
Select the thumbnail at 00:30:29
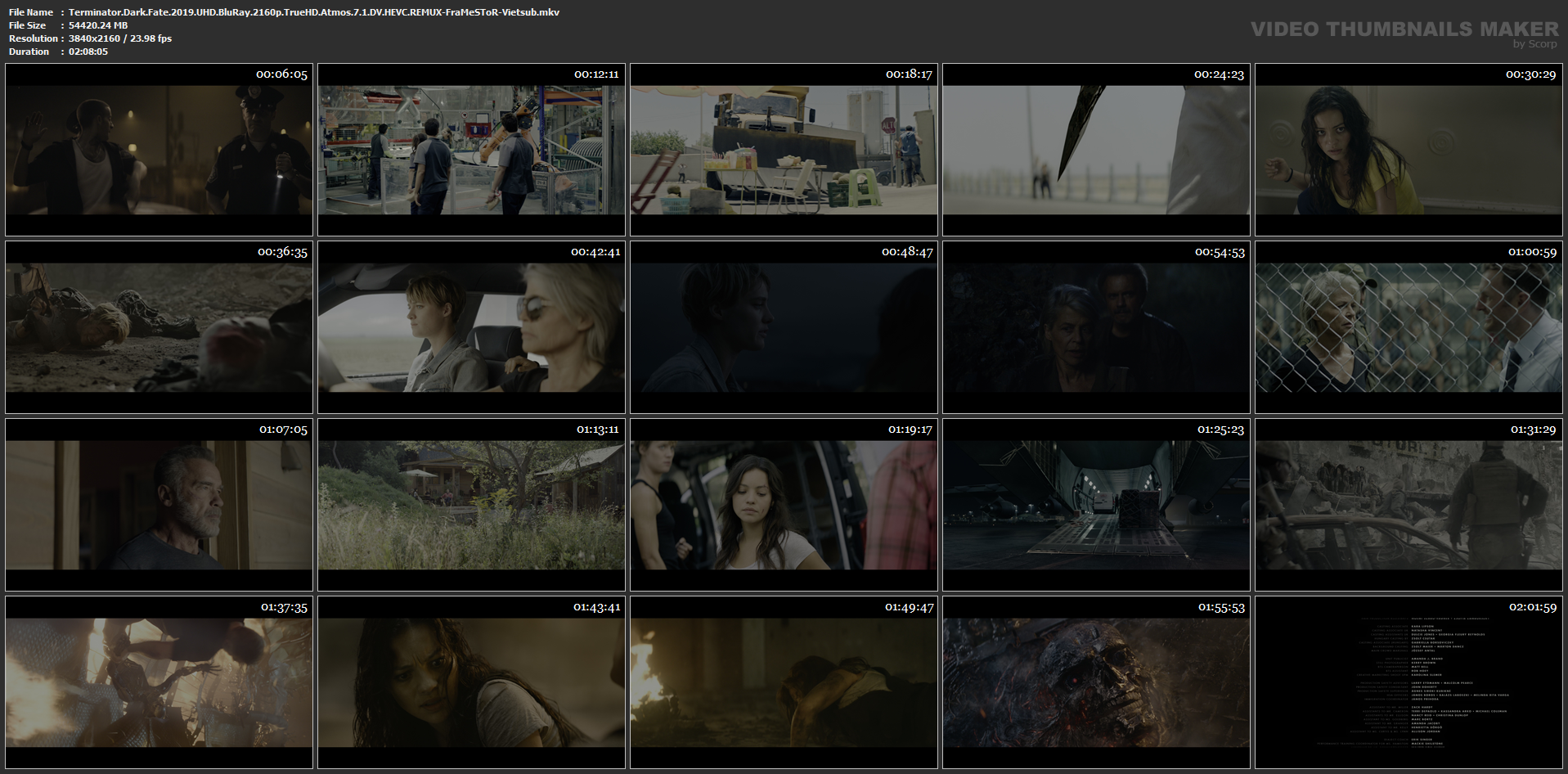1409,150
